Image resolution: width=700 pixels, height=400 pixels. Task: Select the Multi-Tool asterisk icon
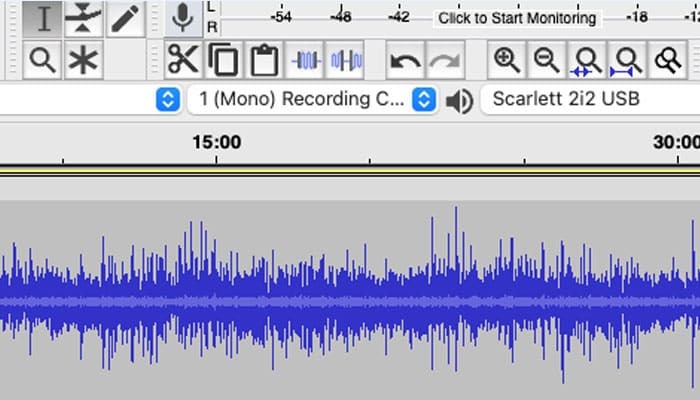click(x=83, y=60)
